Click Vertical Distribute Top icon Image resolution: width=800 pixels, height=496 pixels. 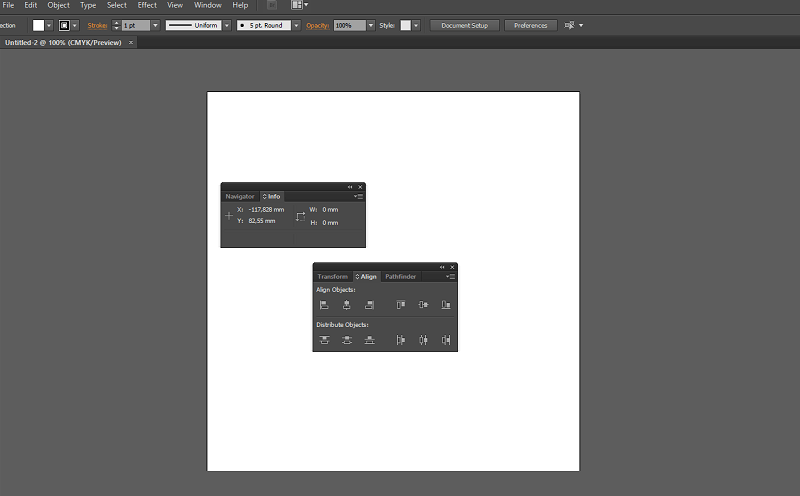(324, 340)
